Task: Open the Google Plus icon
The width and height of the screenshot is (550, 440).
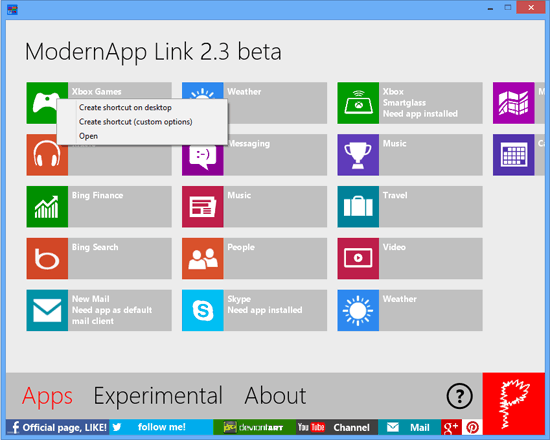Action: (451, 427)
